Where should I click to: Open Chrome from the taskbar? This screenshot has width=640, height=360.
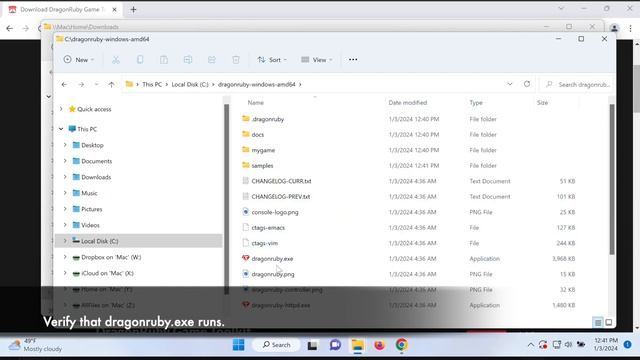pos(402,345)
